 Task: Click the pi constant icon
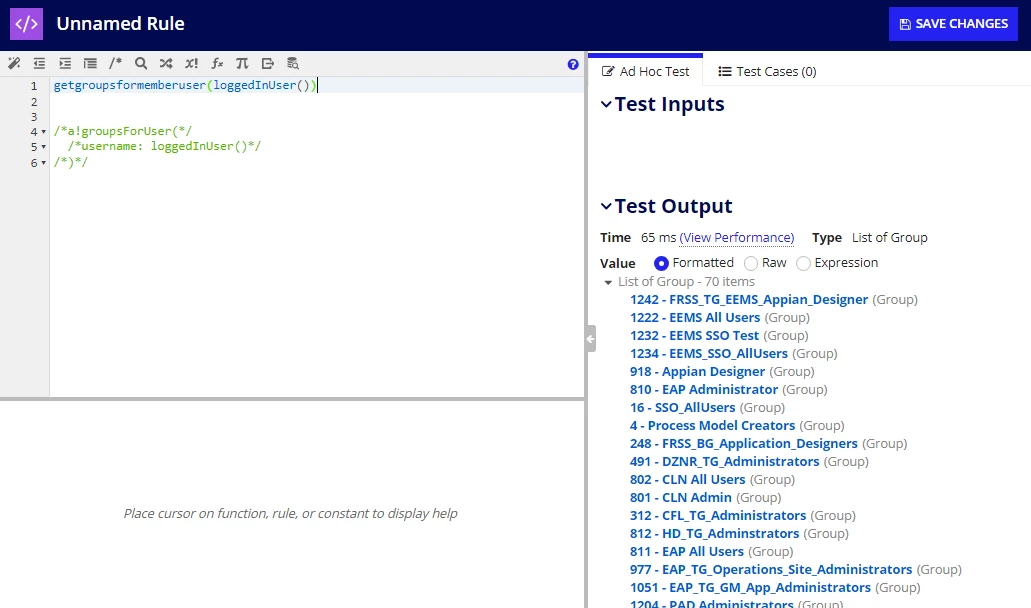click(x=242, y=64)
